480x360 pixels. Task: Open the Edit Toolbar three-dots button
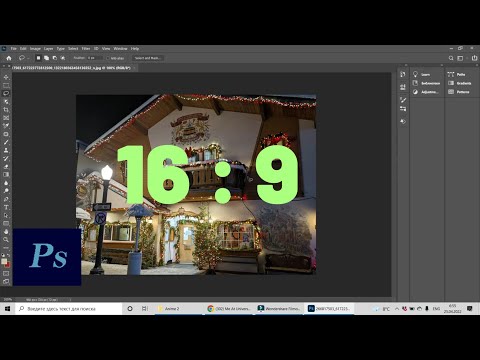6,247
